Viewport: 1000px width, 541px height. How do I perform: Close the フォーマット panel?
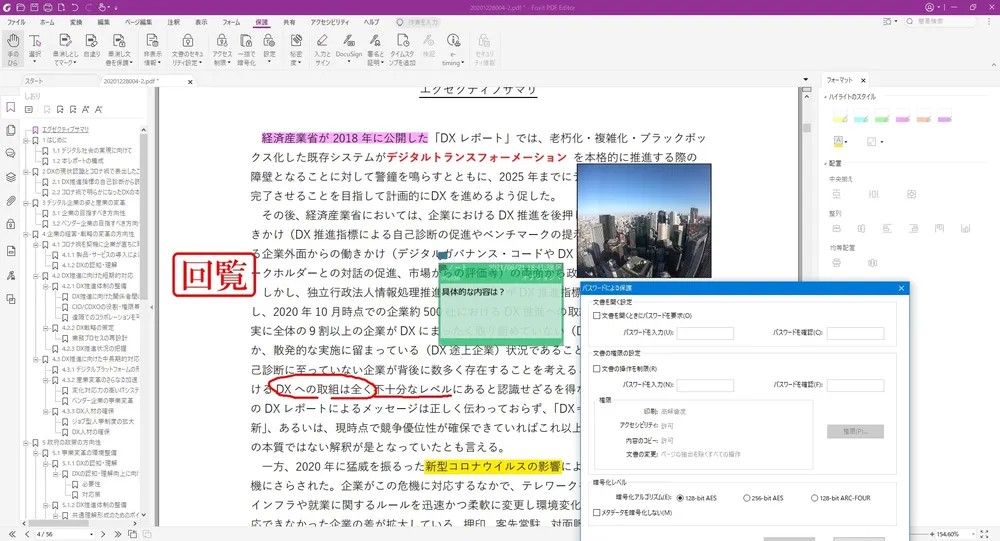point(863,80)
